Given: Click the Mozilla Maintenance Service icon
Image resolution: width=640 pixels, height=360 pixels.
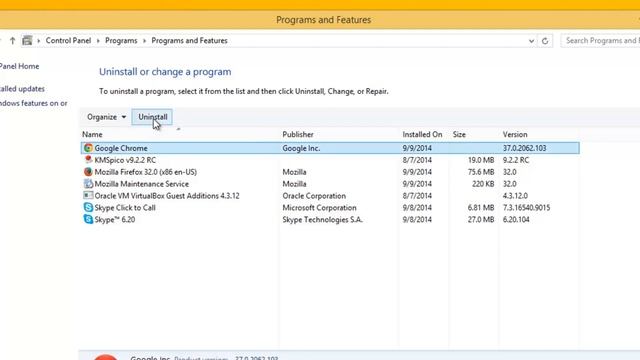Looking at the screenshot, I should [88, 184].
